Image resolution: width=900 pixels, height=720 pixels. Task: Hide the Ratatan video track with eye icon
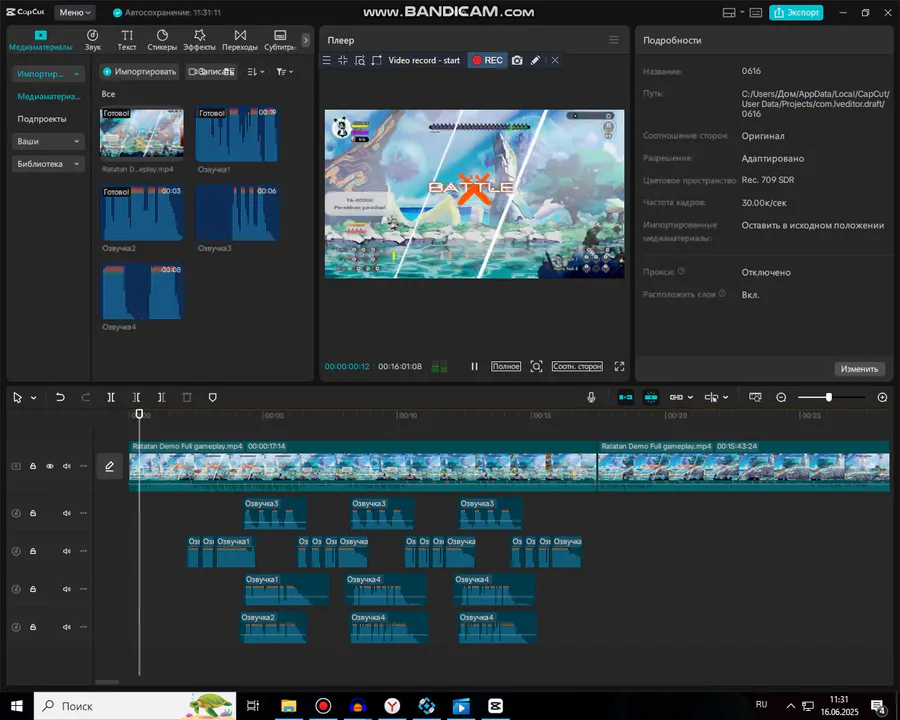[50, 466]
